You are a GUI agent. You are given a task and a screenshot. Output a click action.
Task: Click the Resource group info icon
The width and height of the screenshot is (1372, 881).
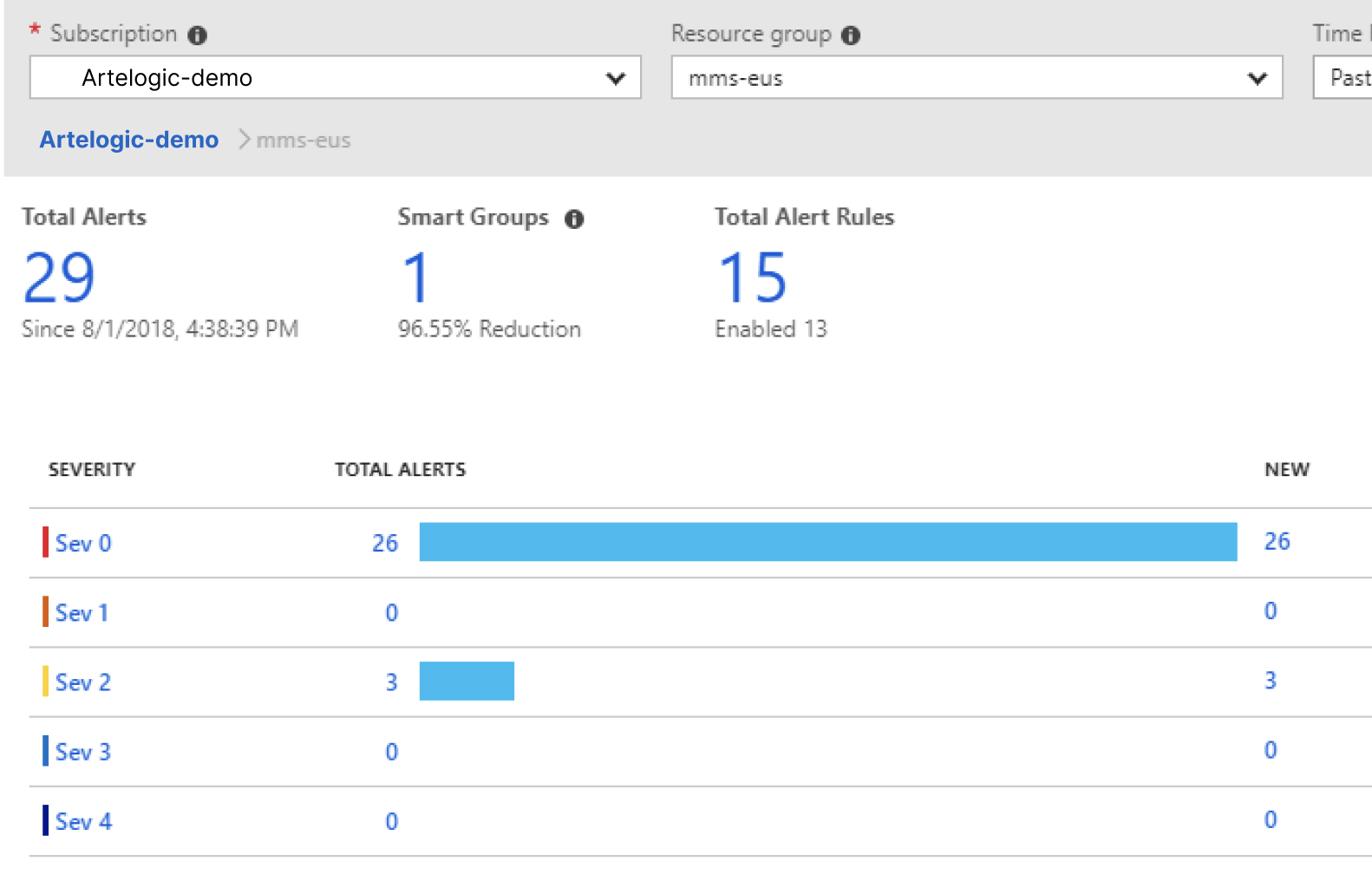pyautogui.click(x=851, y=36)
